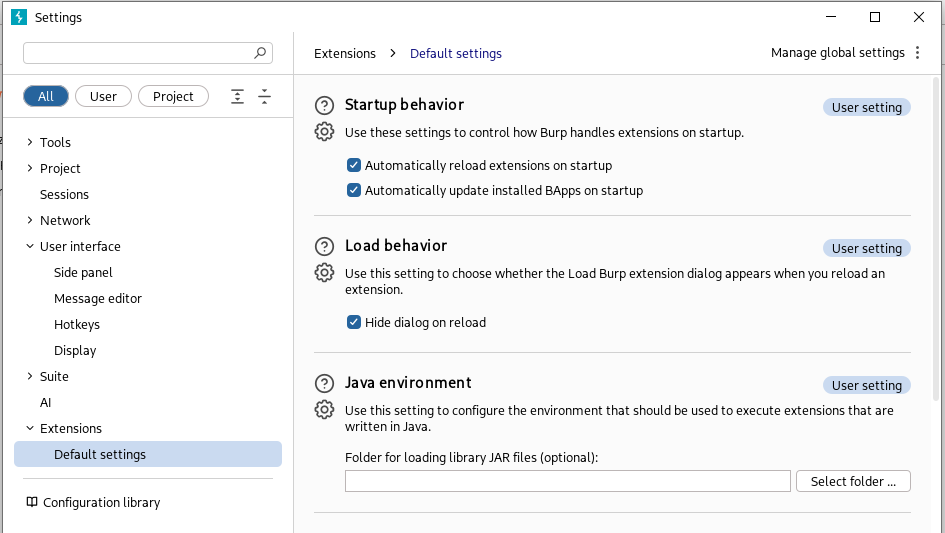Click the help icon beside Startup behavior
This screenshot has width=945, height=533.
[324, 105]
